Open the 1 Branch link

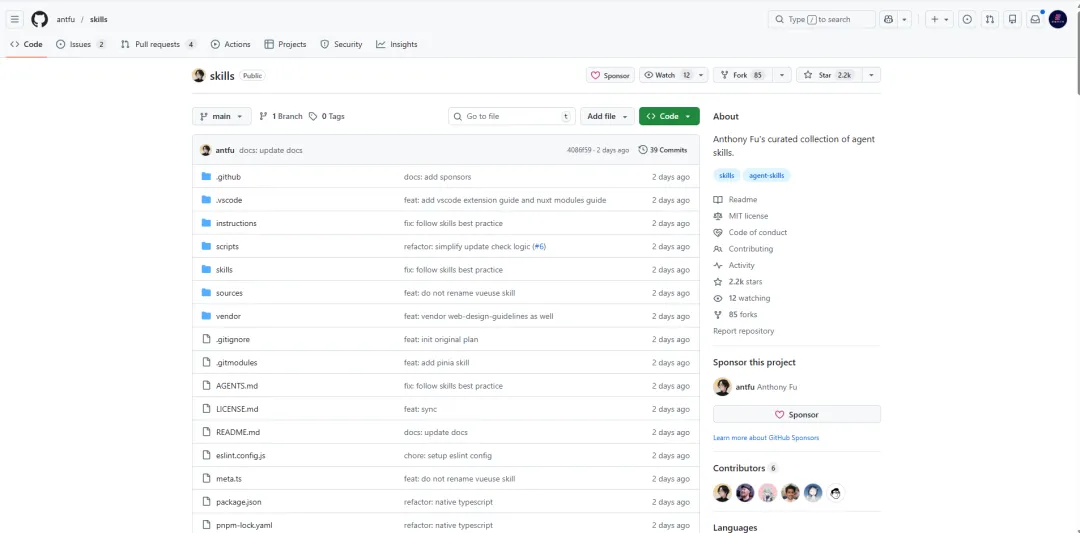coord(281,116)
